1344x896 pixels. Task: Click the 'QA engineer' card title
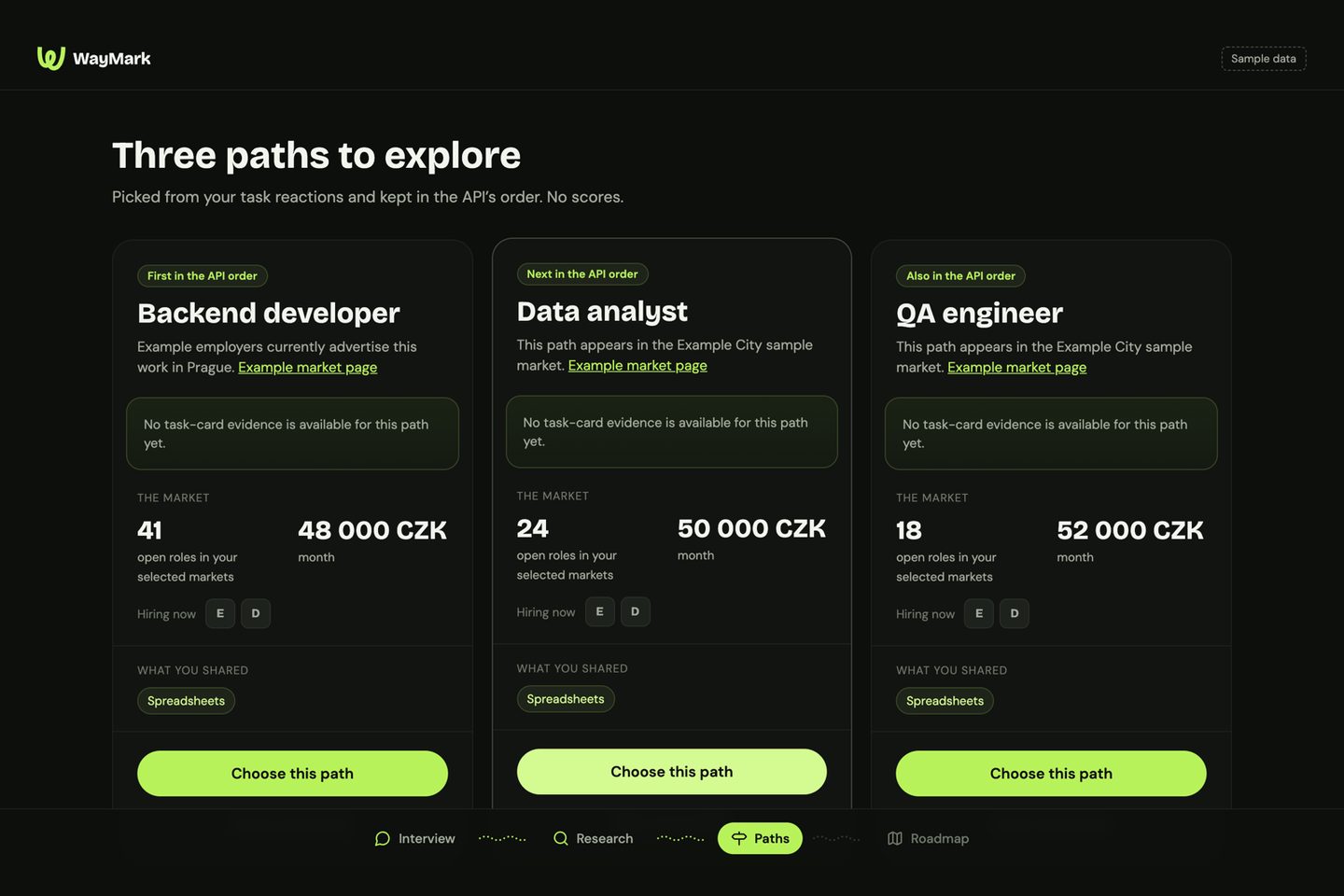point(980,313)
